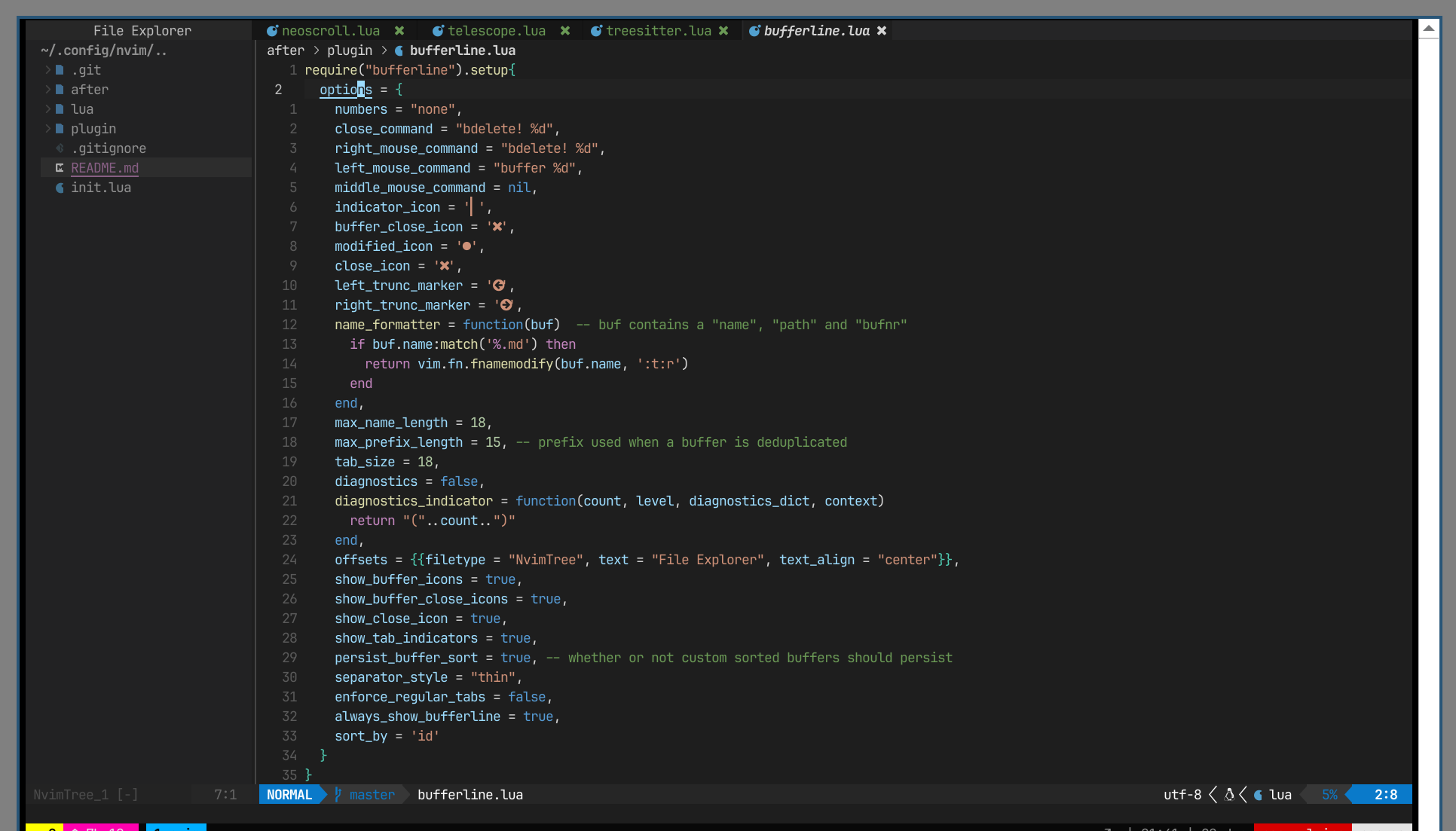This screenshot has height=831, width=1456.
Task: Click the NORMAL mode indicator
Action: coord(290,794)
